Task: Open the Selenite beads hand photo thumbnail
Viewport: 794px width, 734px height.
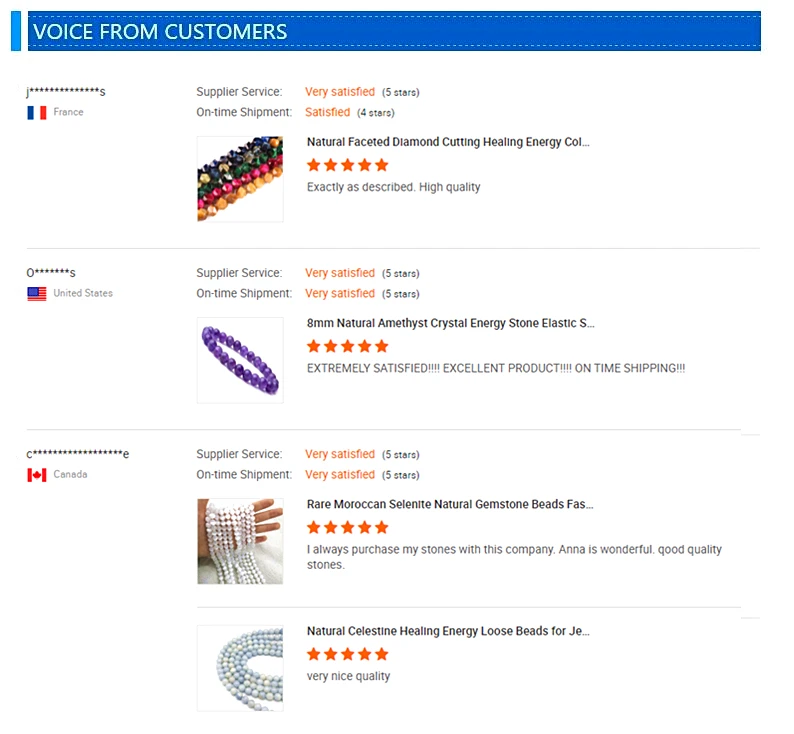Action: pos(240,541)
